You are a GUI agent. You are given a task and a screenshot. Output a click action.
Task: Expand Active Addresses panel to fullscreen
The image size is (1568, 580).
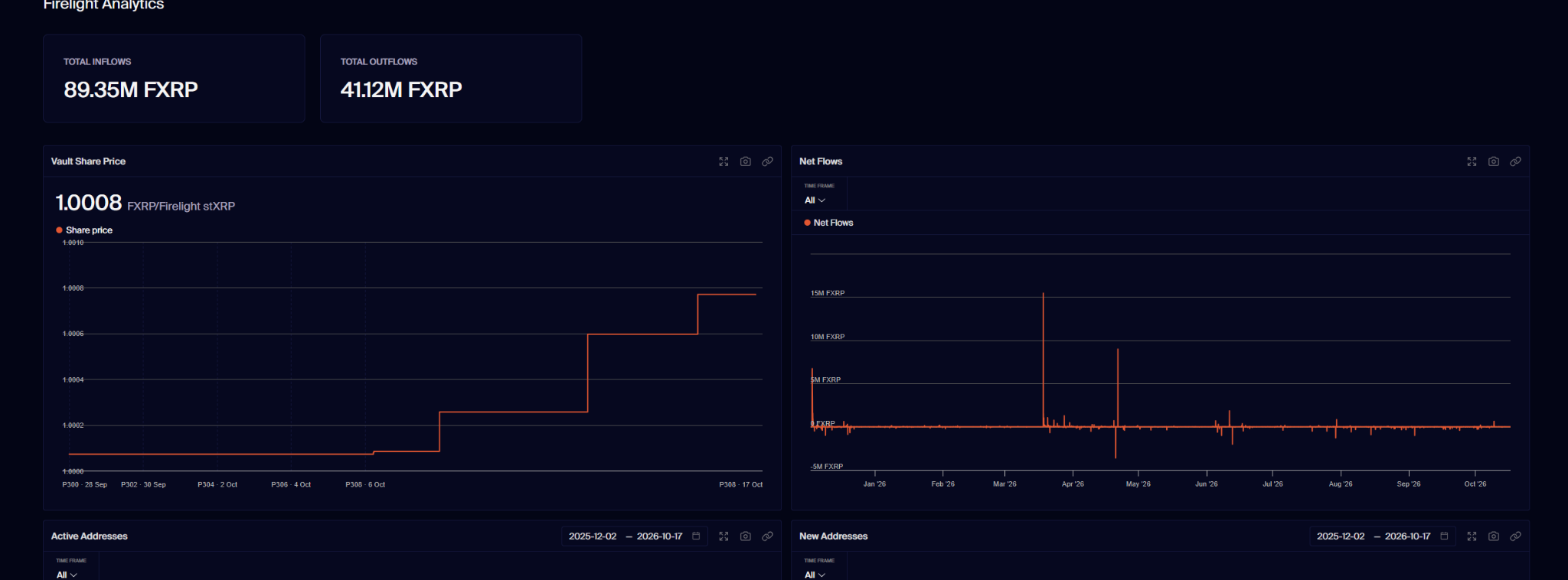(x=724, y=536)
